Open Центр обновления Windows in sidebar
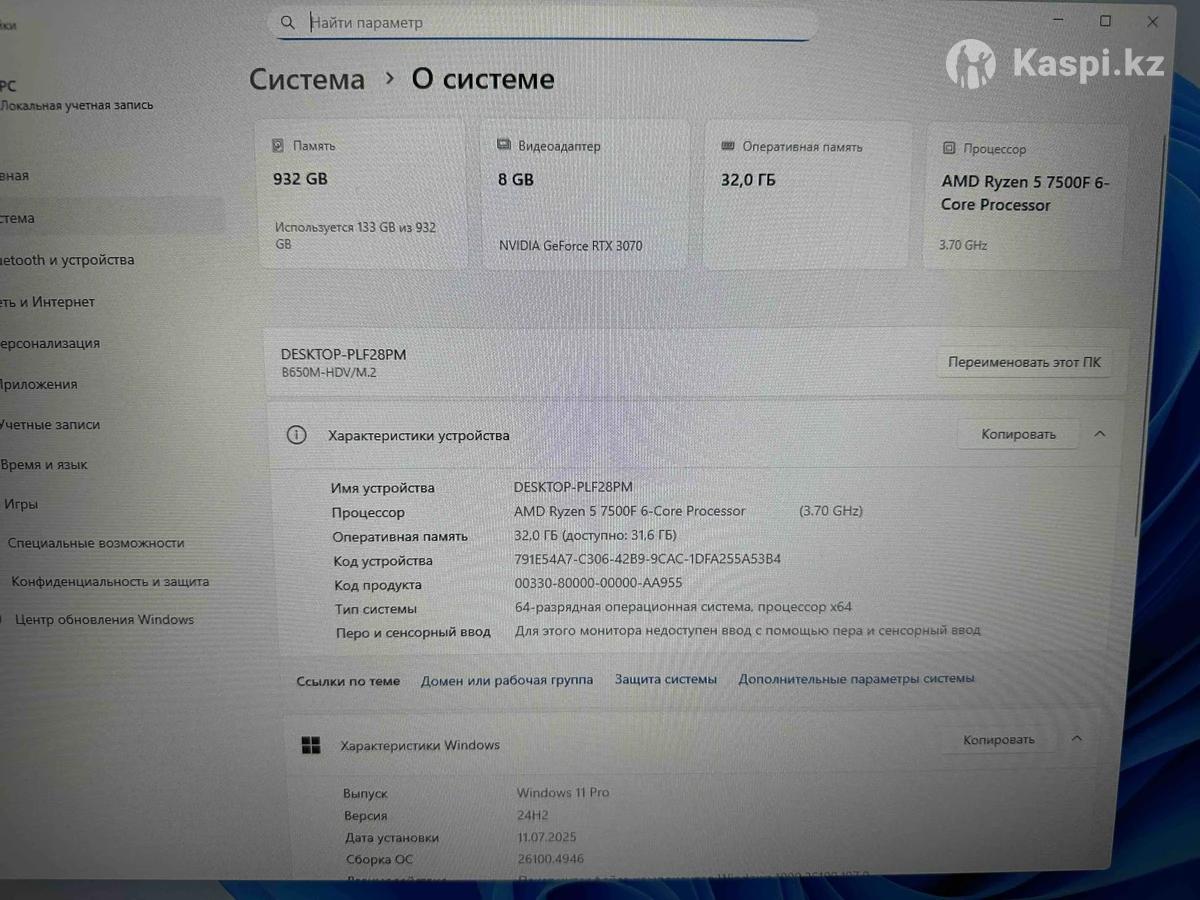1200x900 pixels. click(x=104, y=619)
